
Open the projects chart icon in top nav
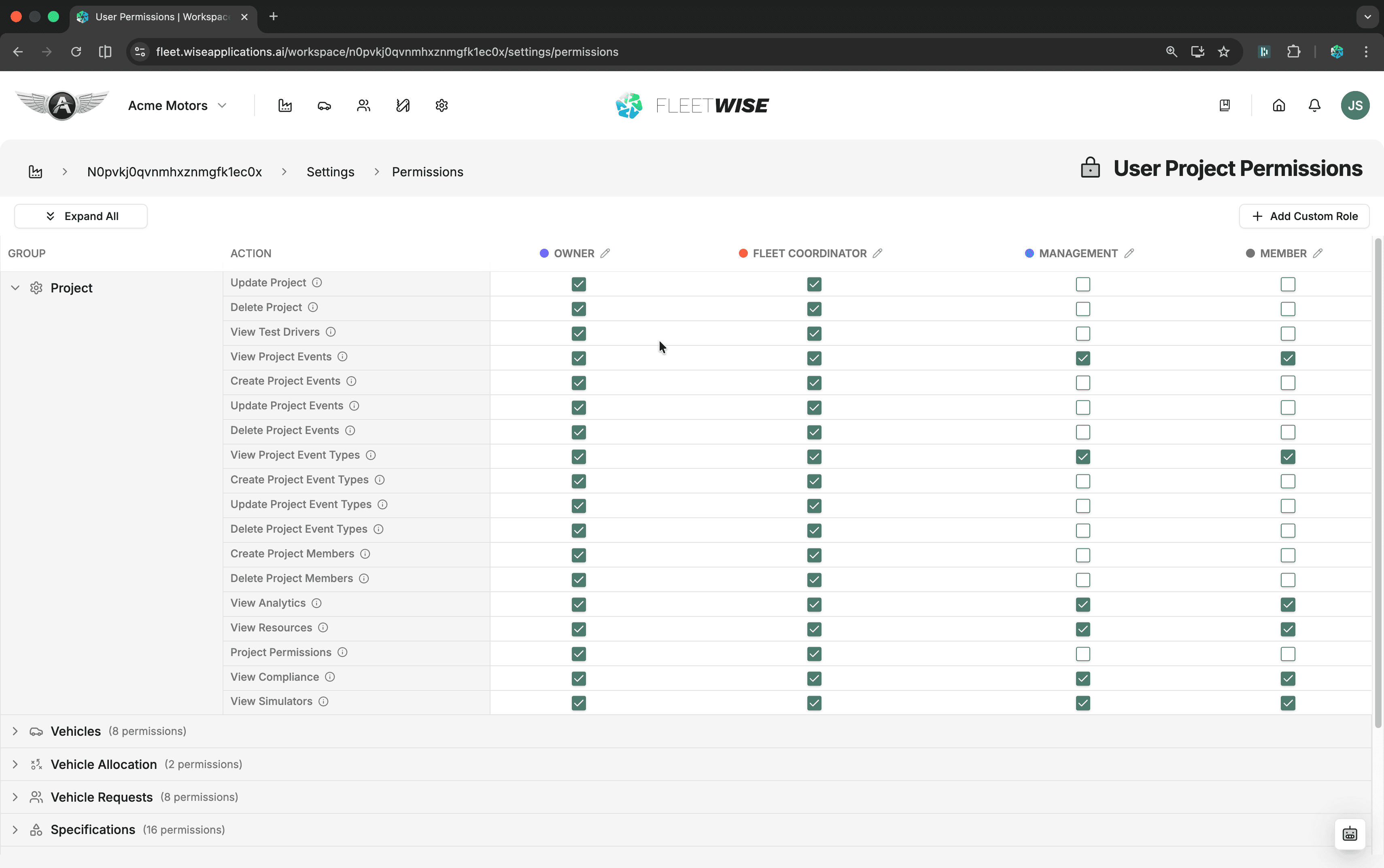(x=285, y=106)
